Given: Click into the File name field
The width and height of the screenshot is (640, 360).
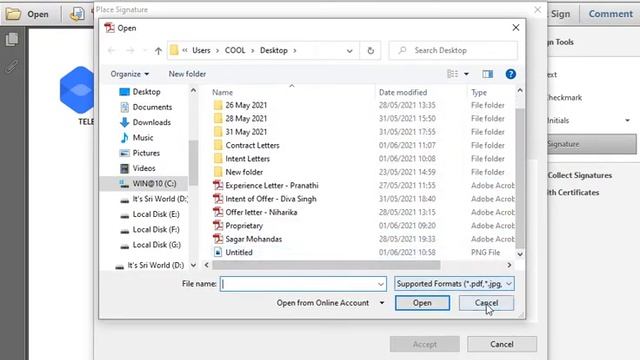Looking at the screenshot, I should click(x=302, y=284).
